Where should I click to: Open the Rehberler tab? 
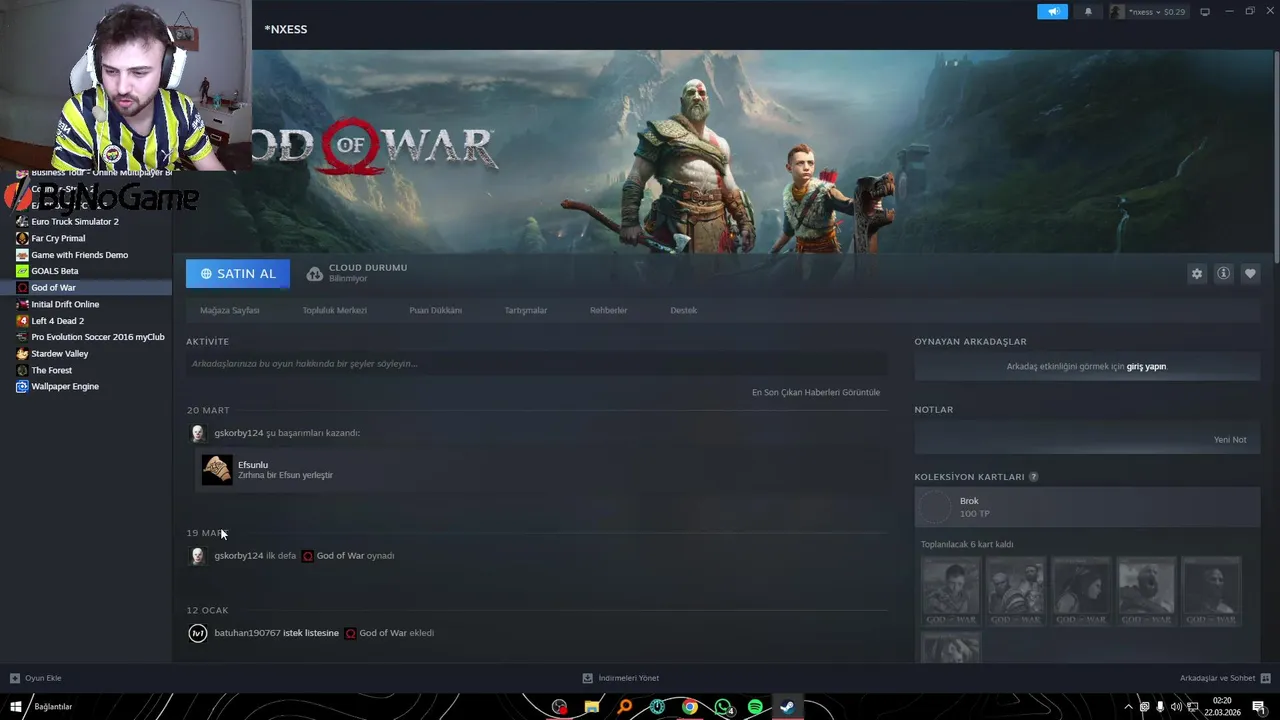608,310
